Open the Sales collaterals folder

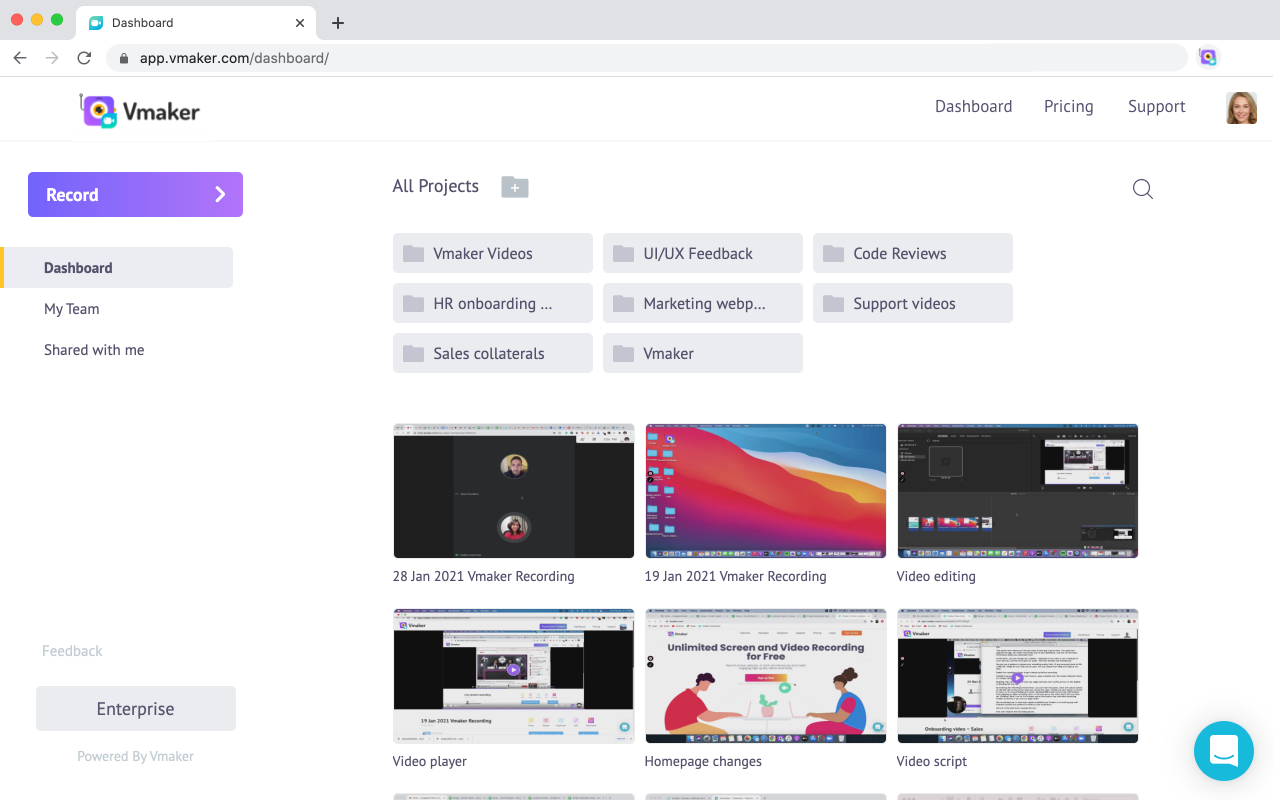tap(493, 354)
